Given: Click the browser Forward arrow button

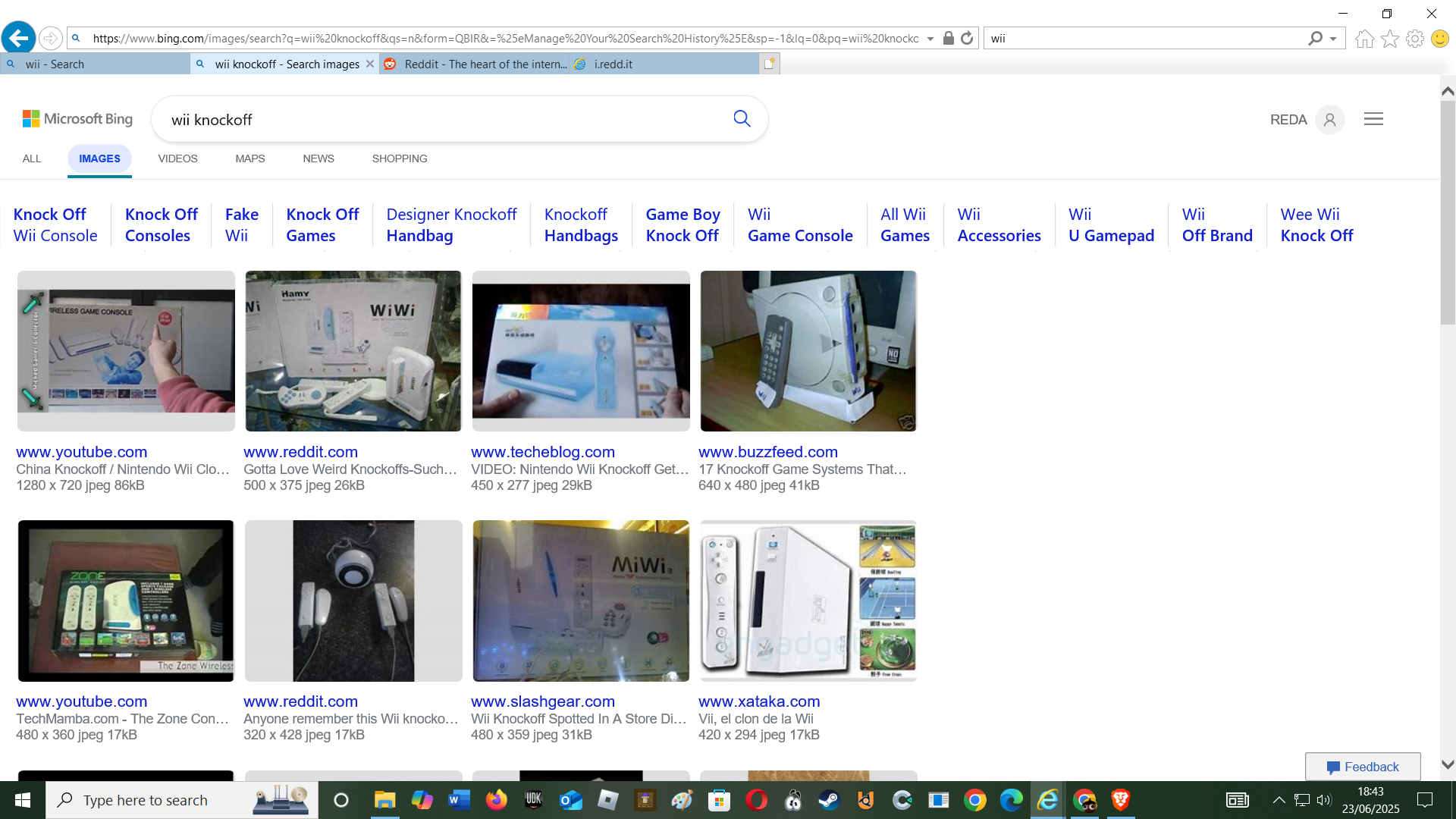Looking at the screenshot, I should (x=50, y=38).
